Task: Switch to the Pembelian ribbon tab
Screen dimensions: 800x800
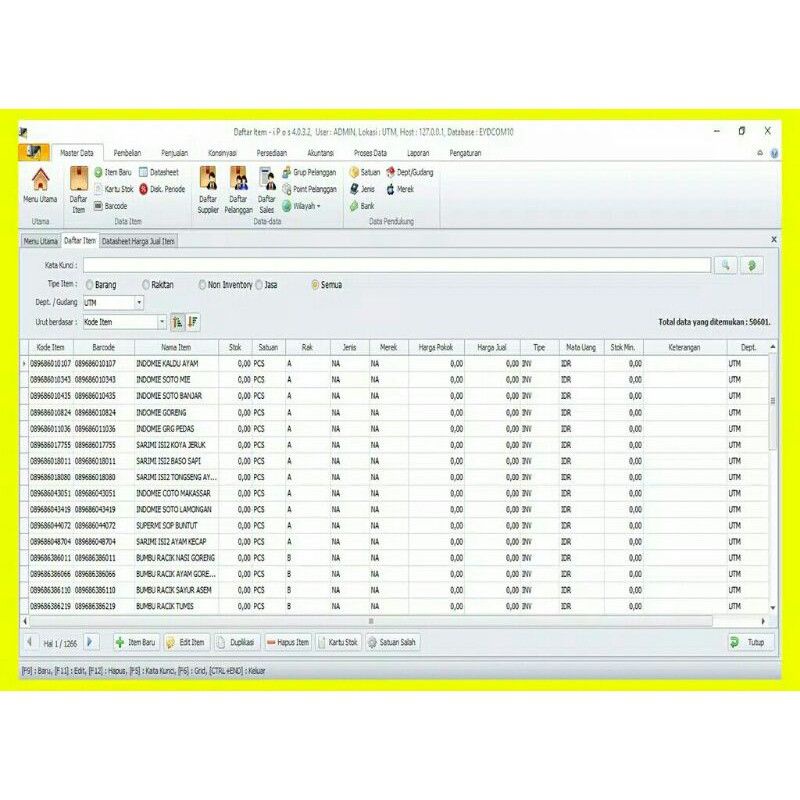Action: [x=127, y=153]
